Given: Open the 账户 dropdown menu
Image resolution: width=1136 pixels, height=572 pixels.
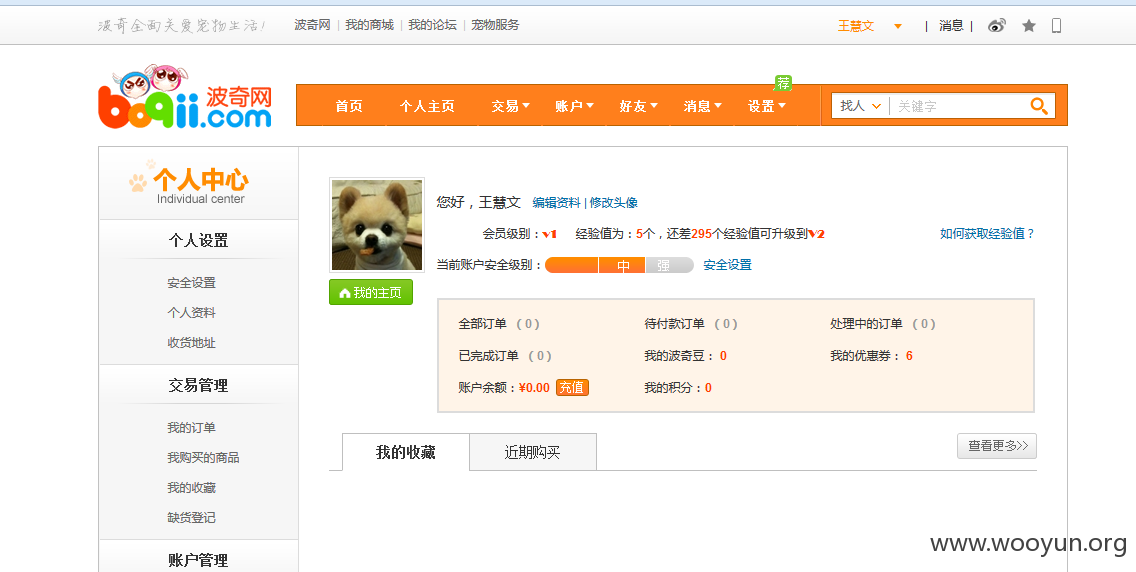Looking at the screenshot, I should pyautogui.click(x=575, y=106).
